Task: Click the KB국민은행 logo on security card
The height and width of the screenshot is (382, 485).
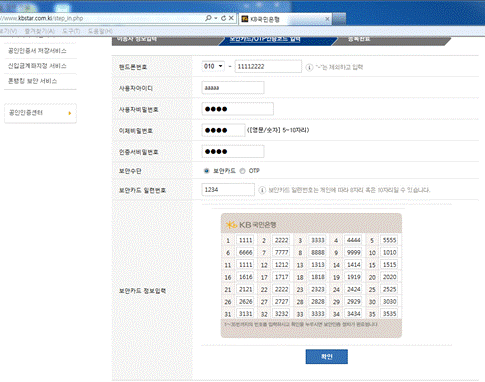Action: pos(251,225)
